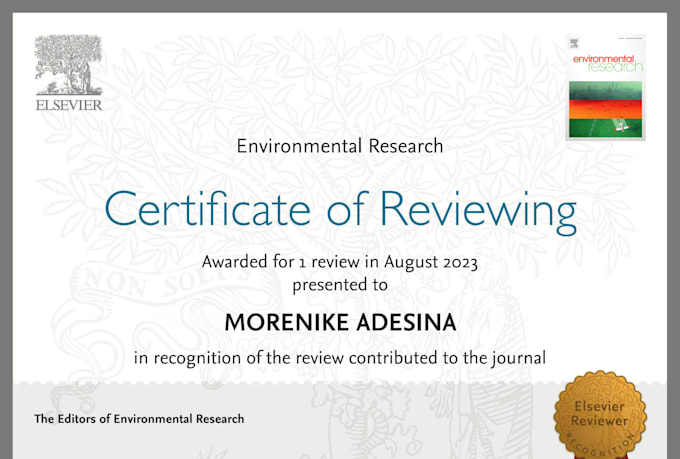Screen dimensions: 680x459
Task: Click the "presented to" text
Action: coord(340,285)
